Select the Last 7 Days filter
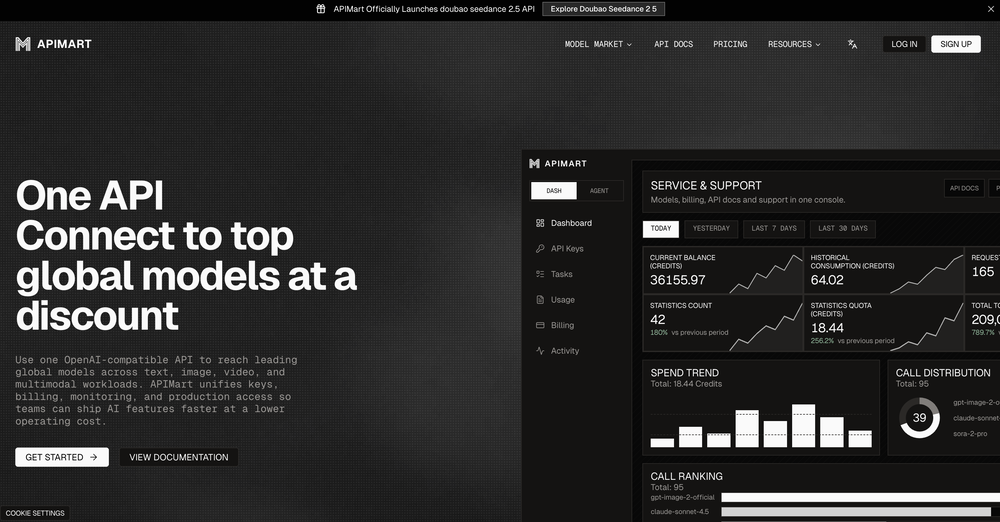Screen dimensions: 1000x522 click(x=774, y=228)
